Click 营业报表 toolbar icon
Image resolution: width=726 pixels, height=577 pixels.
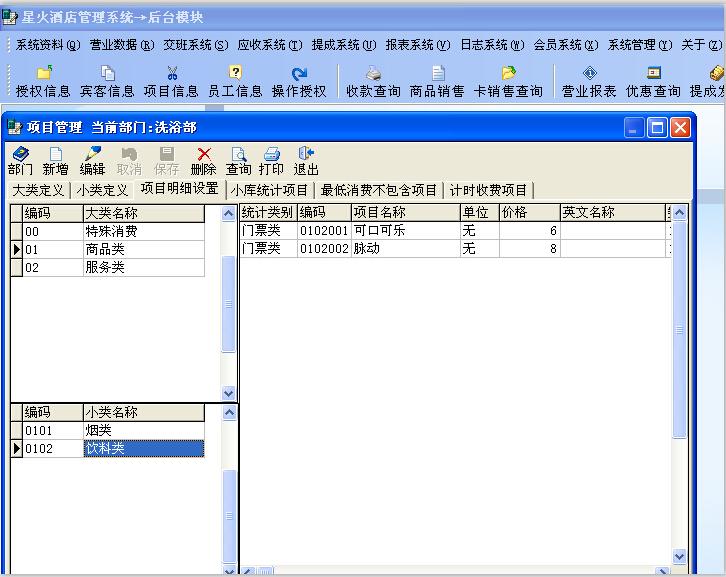tap(589, 82)
